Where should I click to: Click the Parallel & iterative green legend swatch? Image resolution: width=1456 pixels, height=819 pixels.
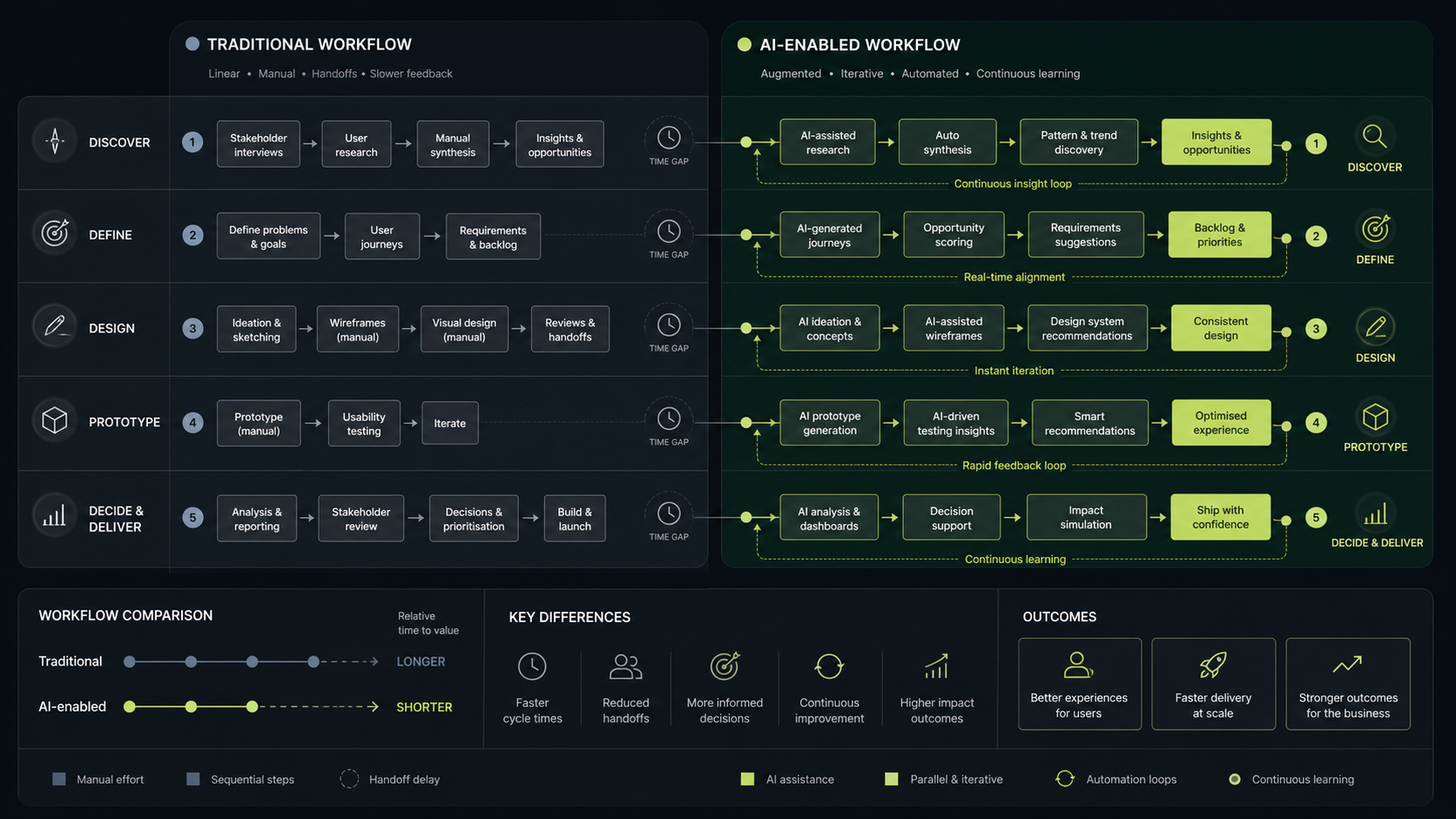891,779
